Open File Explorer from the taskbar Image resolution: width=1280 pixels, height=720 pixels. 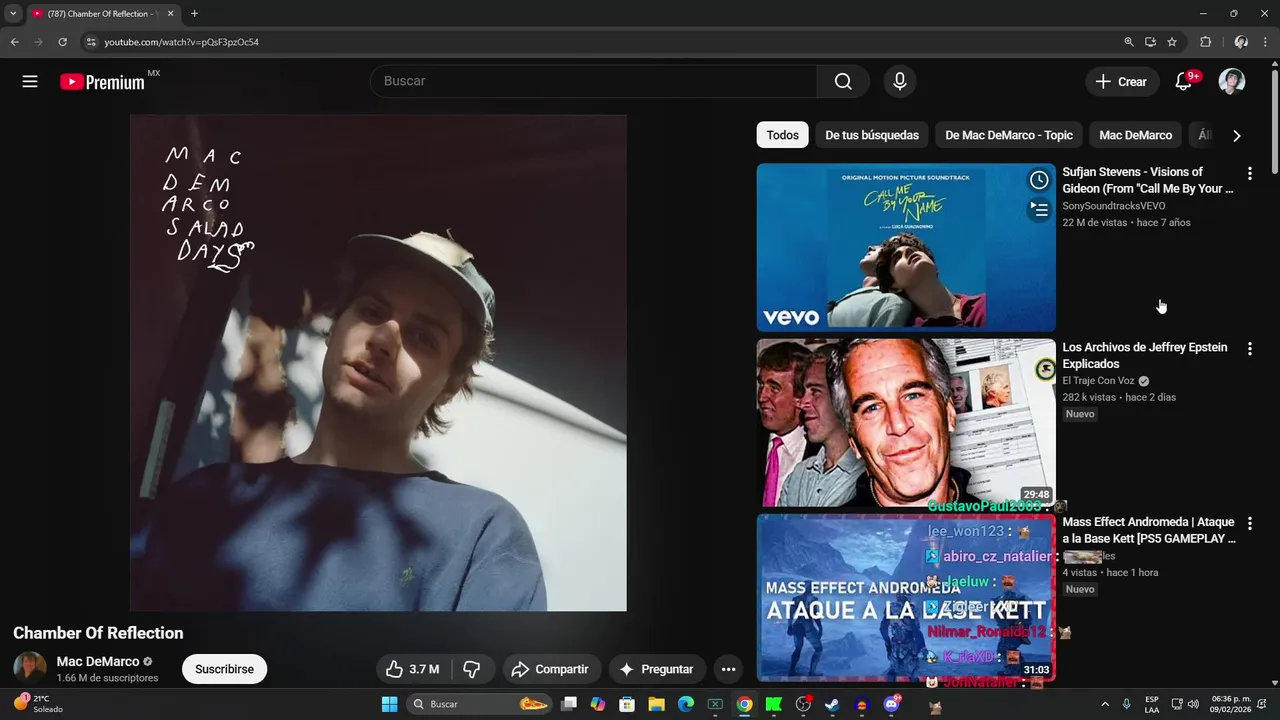[656, 704]
